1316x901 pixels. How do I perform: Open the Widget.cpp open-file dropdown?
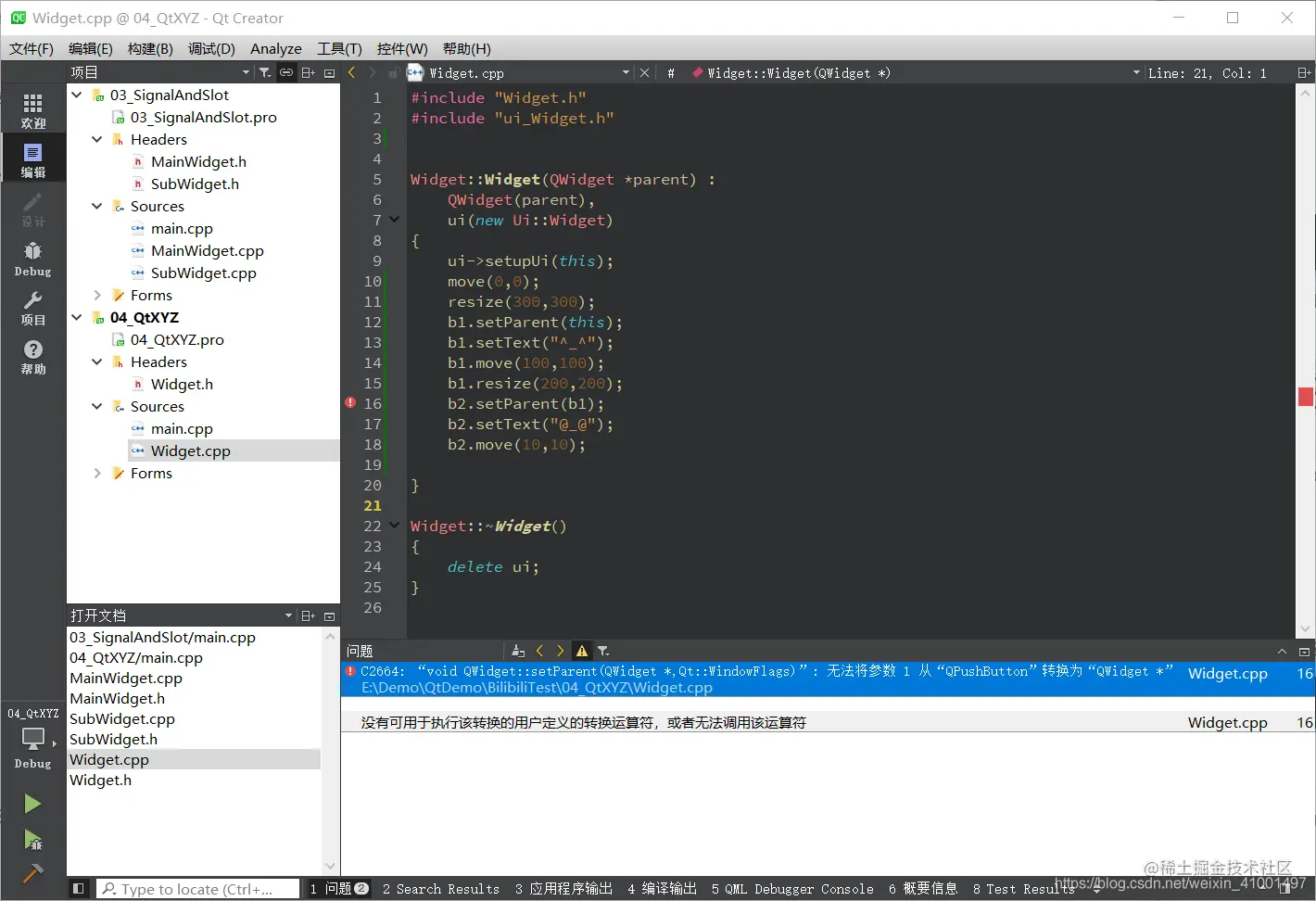626,72
